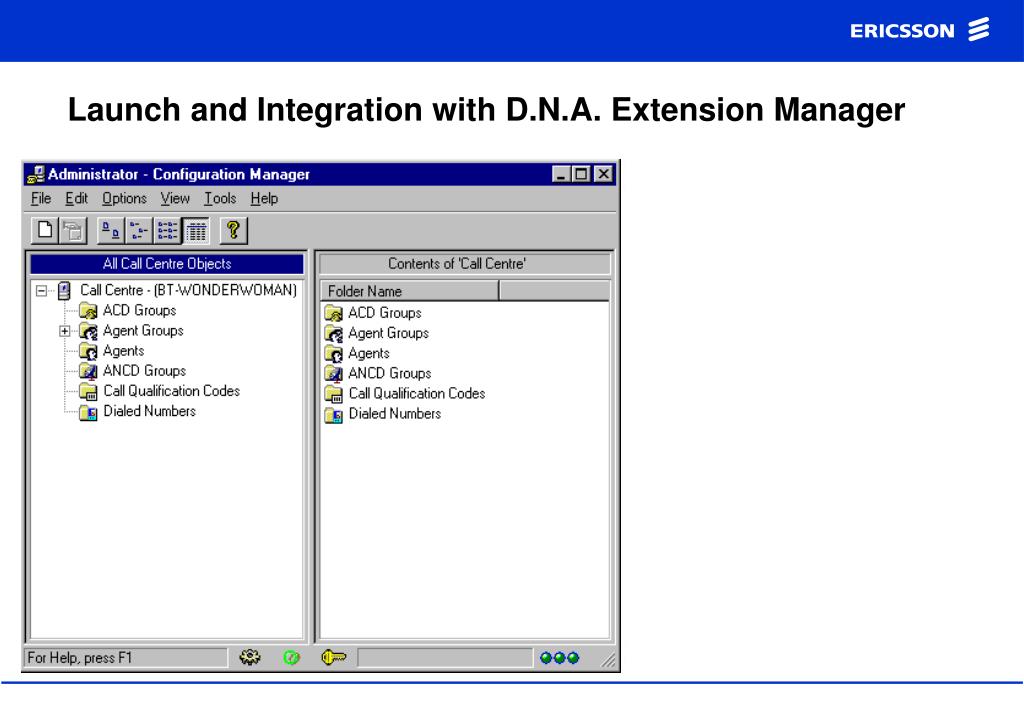
Task: Open the Edit menu
Action: [x=76, y=198]
